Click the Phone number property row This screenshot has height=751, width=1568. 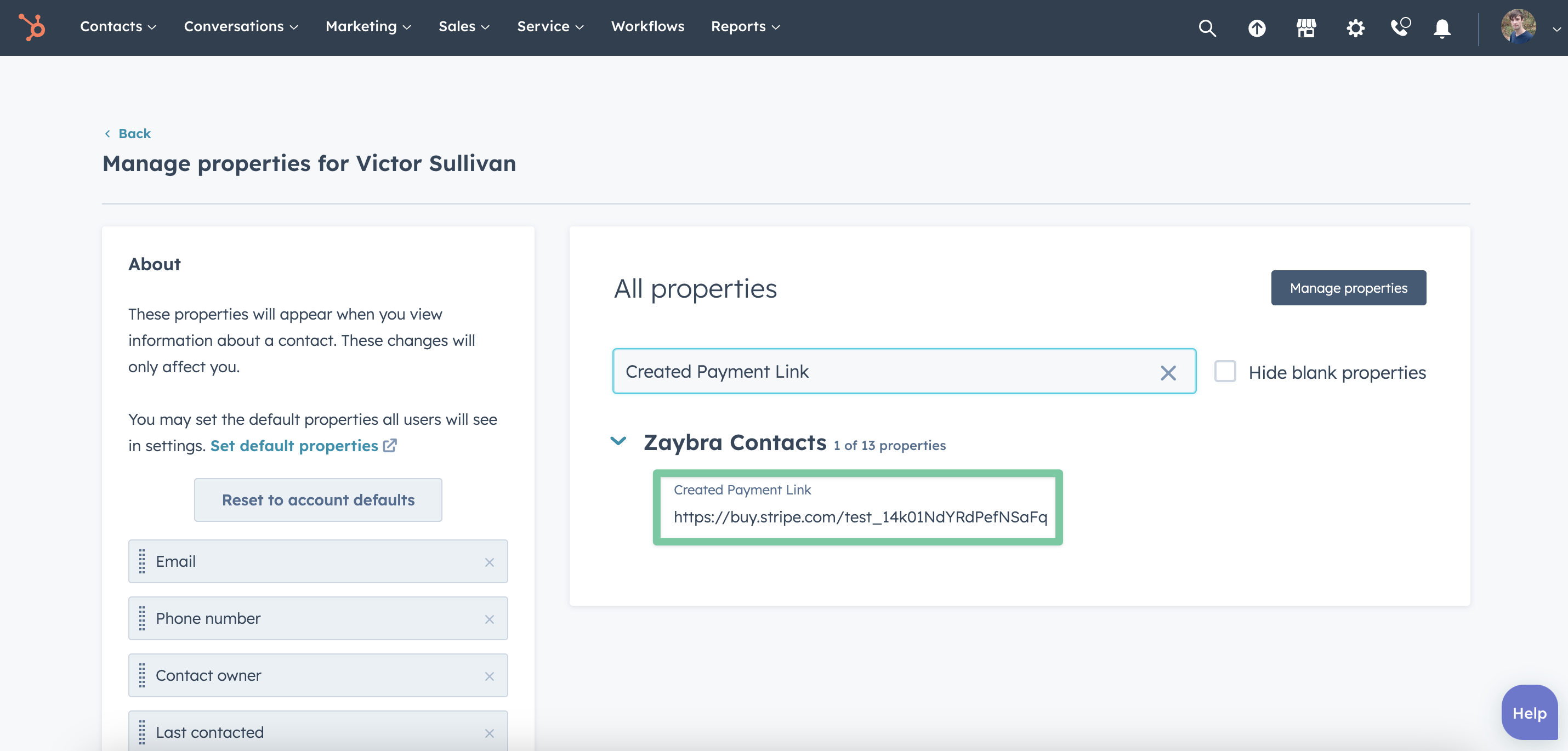point(318,618)
